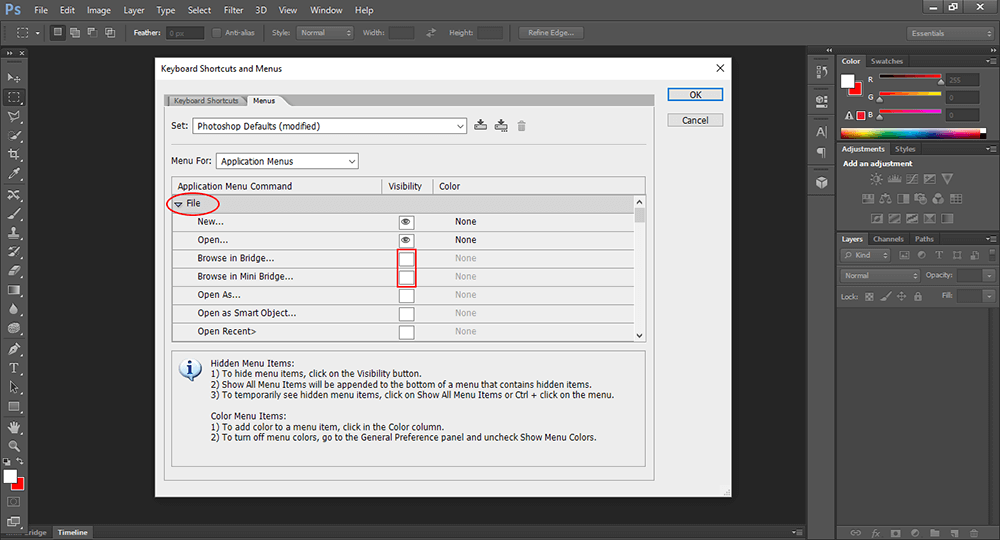
Task: Open the Timeline panel tab at bottom
Action: tap(73, 532)
